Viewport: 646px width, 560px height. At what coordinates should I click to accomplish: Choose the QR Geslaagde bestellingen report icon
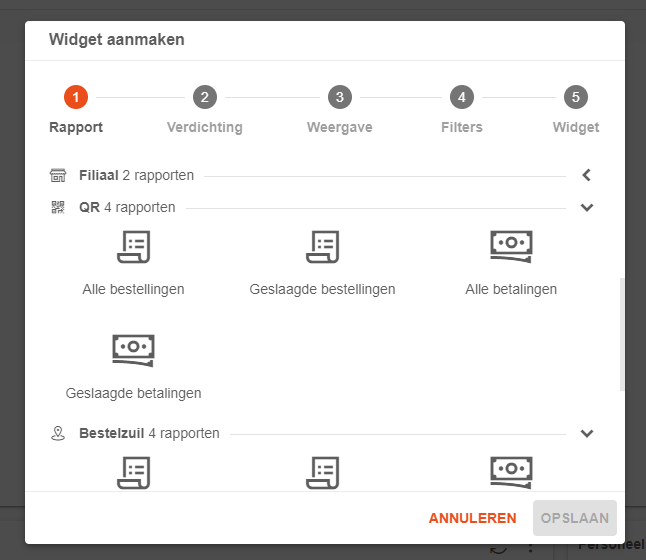[322, 246]
